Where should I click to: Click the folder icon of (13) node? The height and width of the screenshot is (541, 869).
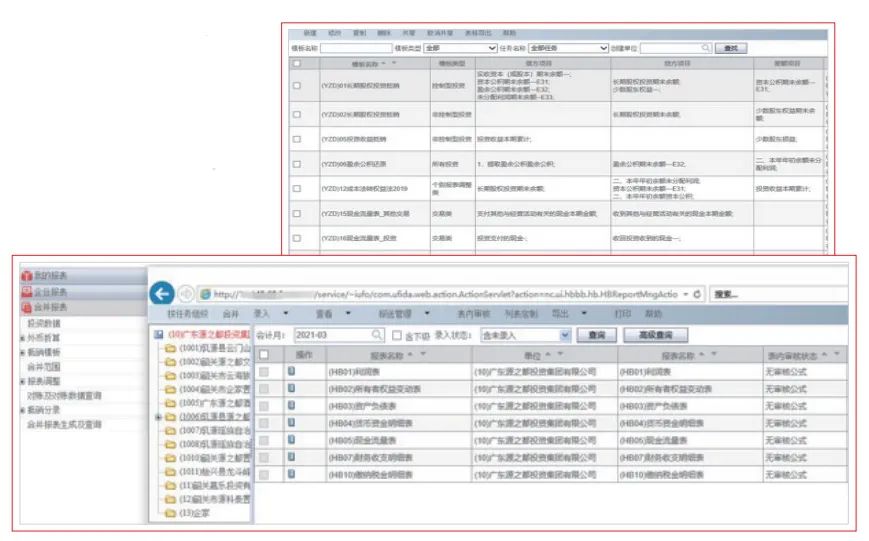pos(170,513)
